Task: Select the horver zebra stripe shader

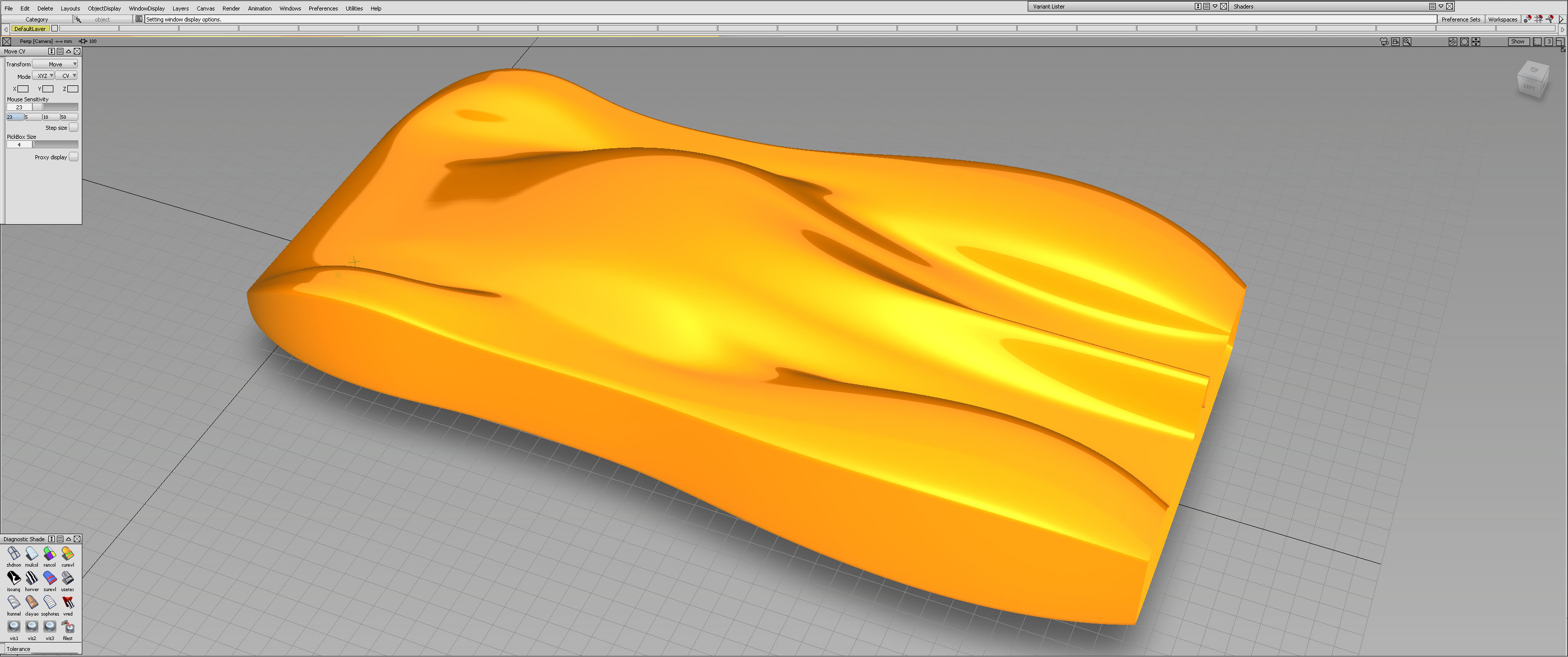Action: pyautogui.click(x=31, y=578)
